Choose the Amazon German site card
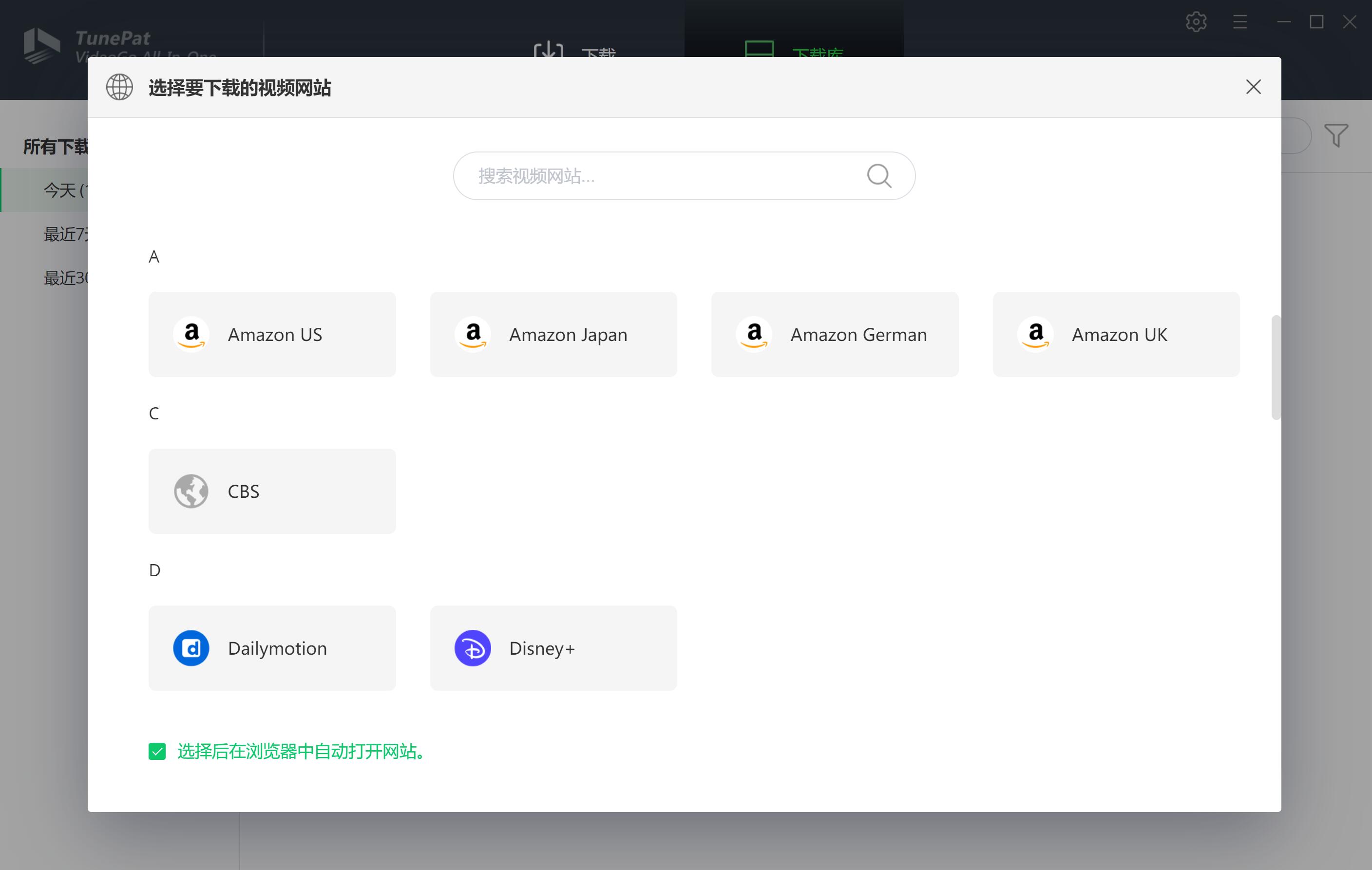 835,335
